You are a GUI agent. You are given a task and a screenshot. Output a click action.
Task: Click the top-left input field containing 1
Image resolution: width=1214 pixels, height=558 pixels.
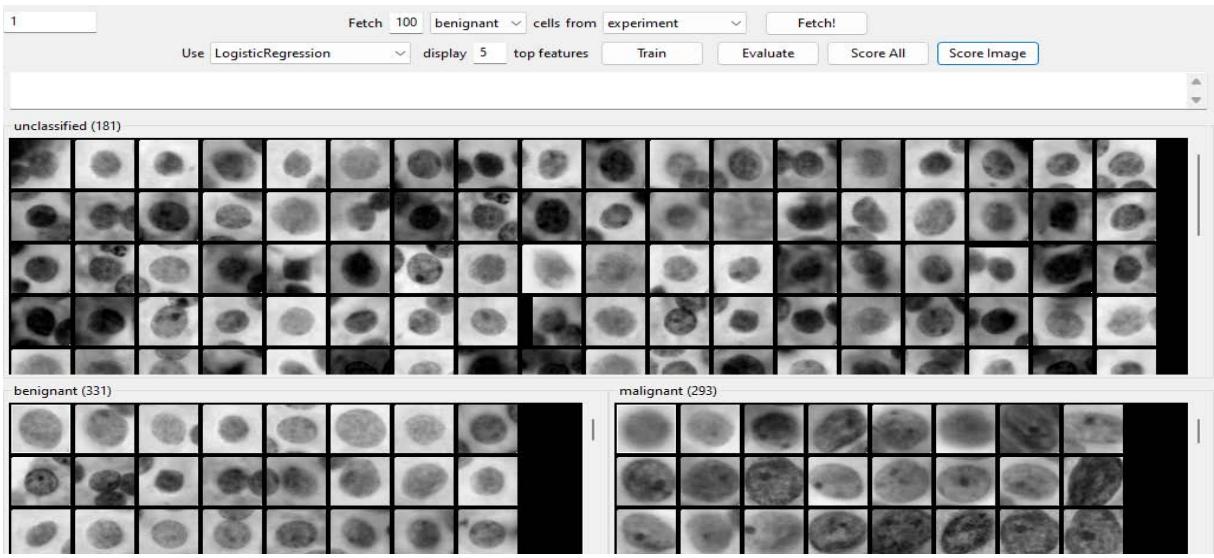50,21
